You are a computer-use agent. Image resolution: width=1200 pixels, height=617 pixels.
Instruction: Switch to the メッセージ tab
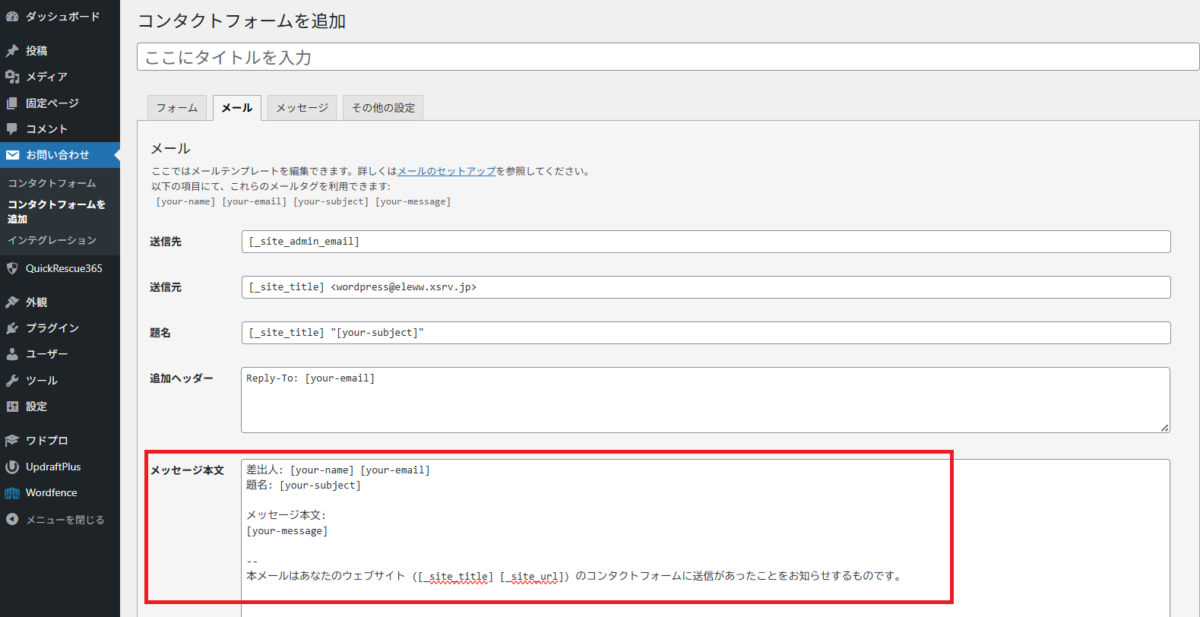click(x=301, y=108)
